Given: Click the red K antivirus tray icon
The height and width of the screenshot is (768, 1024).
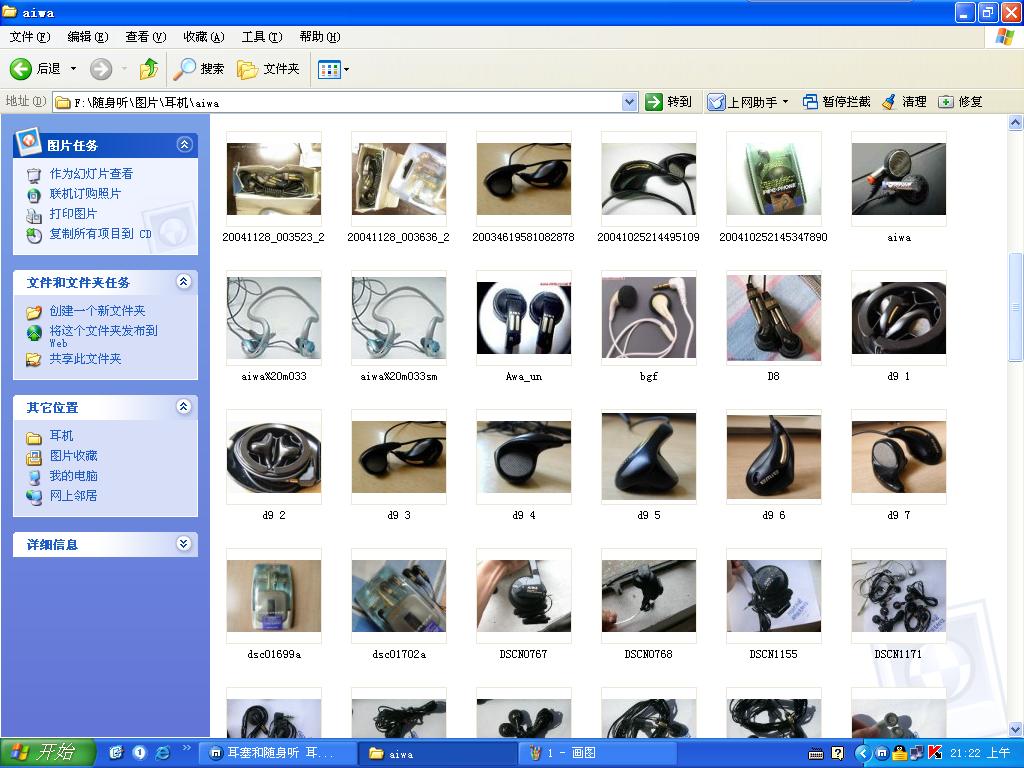Looking at the screenshot, I should coord(935,754).
